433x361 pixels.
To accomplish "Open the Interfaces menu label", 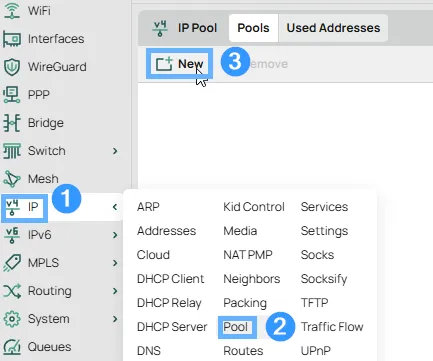I will [x=56, y=39].
